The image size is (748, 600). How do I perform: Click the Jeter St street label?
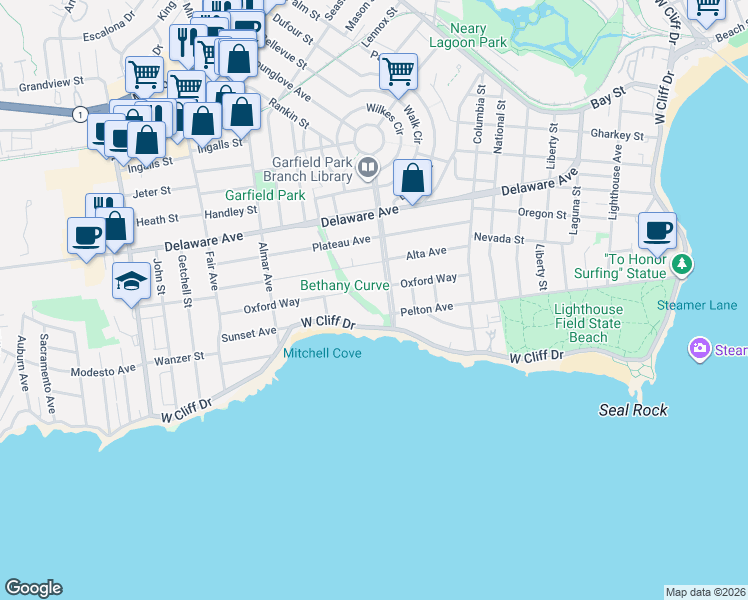pyautogui.click(x=152, y=192)
